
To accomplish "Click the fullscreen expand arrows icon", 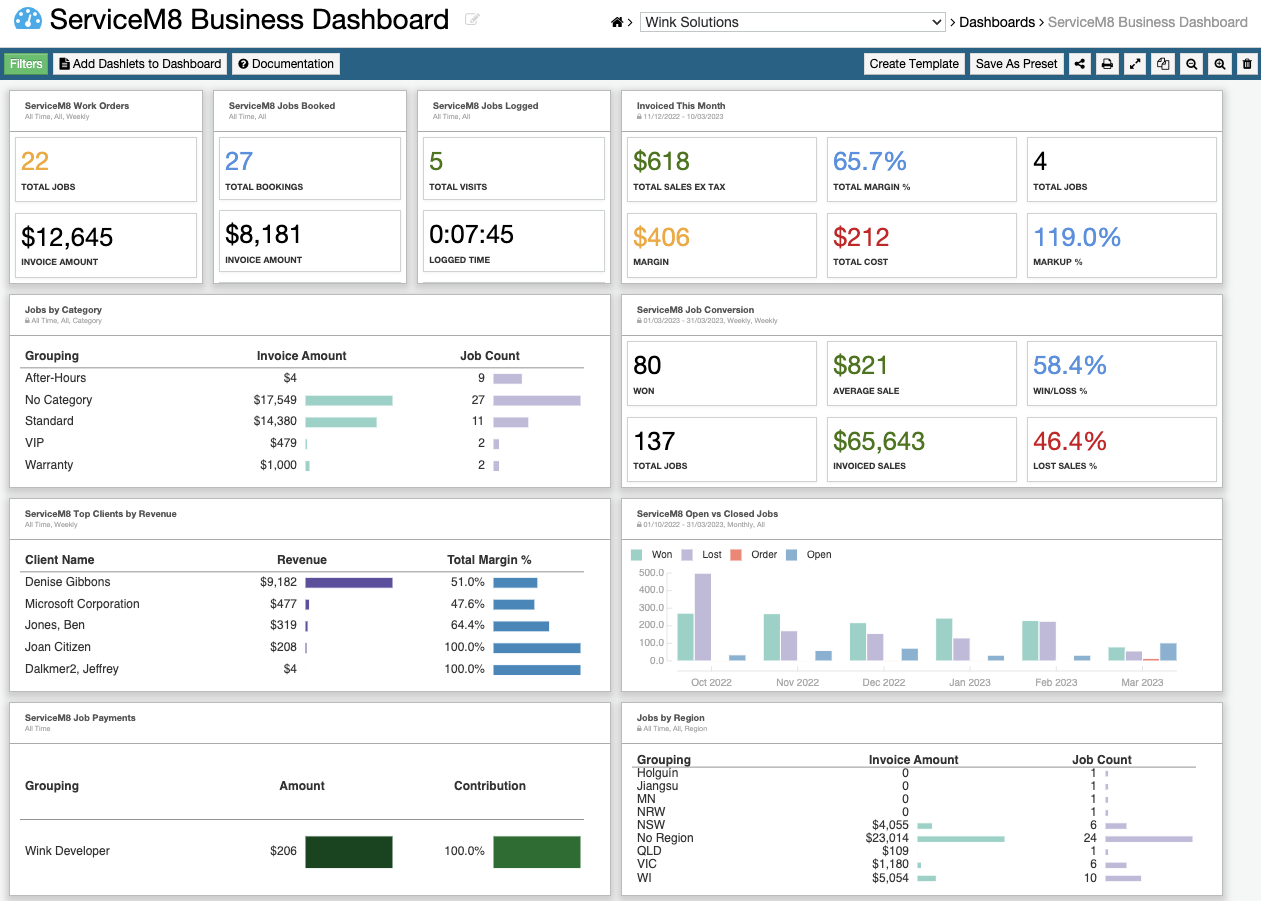I will [x=1134, y=63].
